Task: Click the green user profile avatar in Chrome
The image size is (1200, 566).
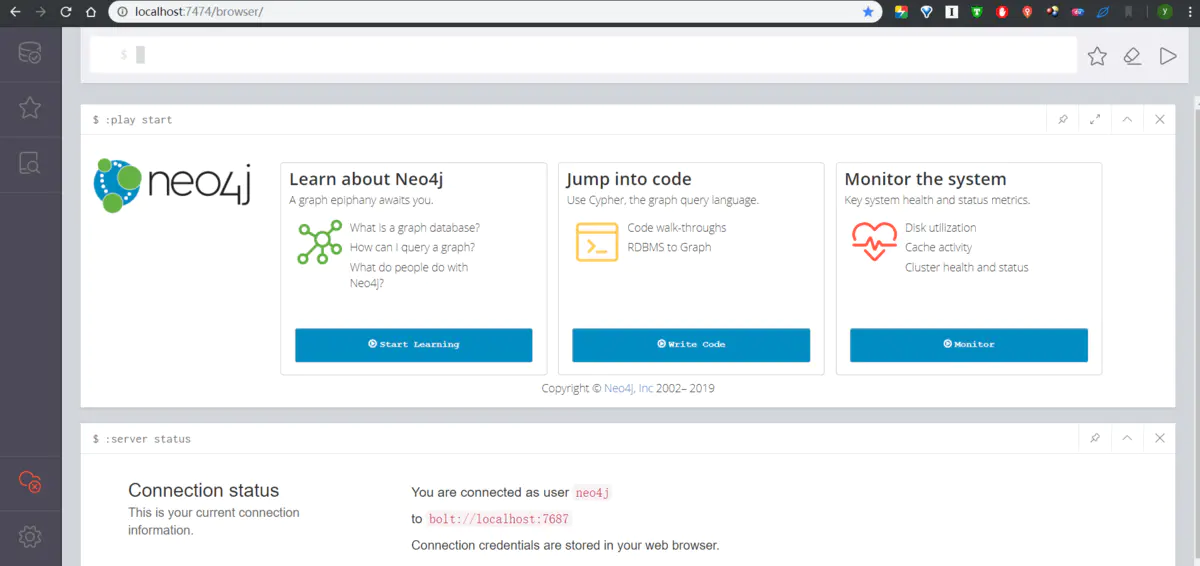Action: (1165, 12)
